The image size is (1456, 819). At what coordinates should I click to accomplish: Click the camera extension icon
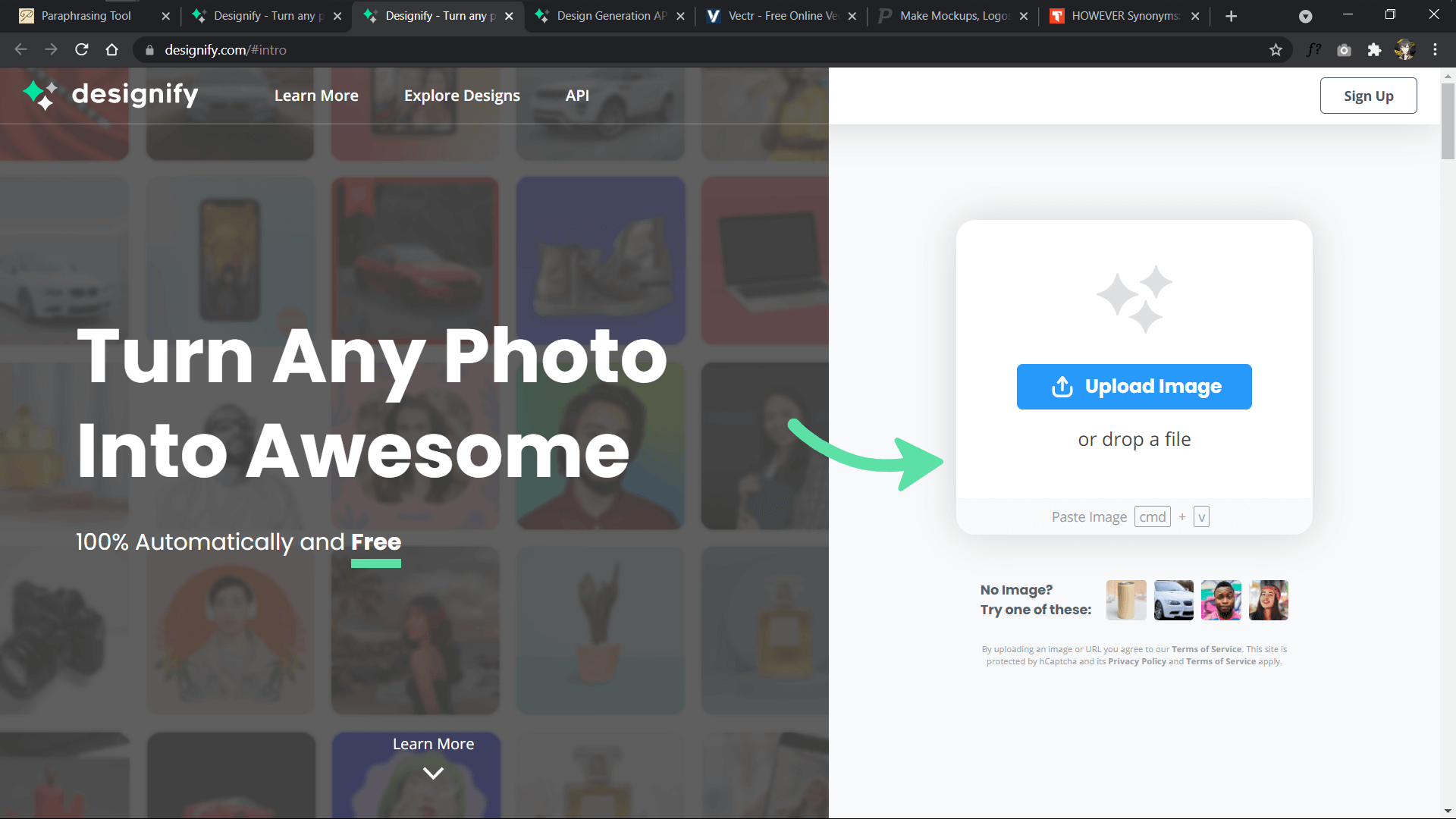[x=1344, y=50]
